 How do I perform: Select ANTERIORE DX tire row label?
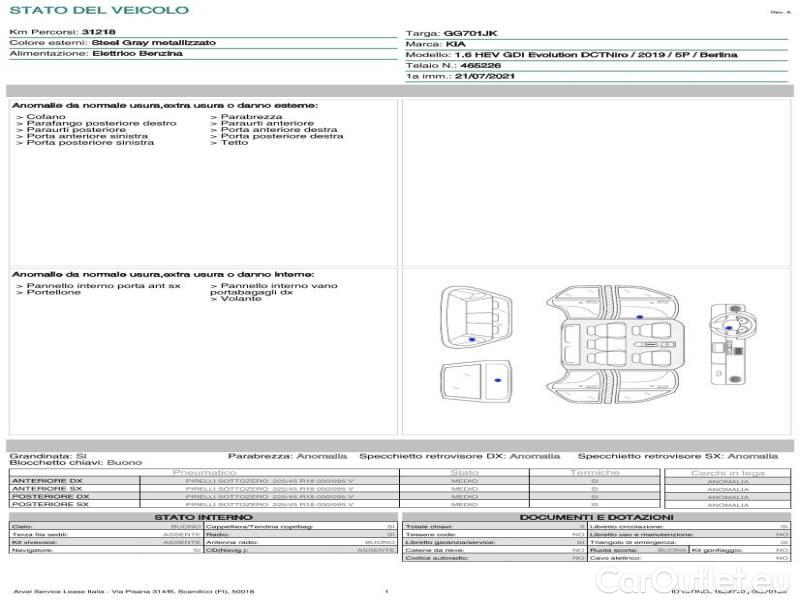(47, 481)
